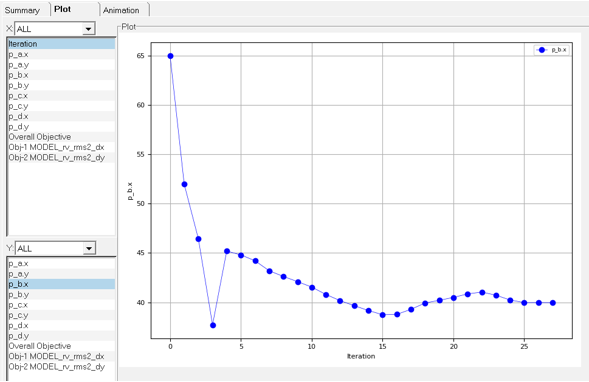The width and height of the screenshot is (589, 382).
Task: Select p_b.y in the X list
Action: coord(61,85)
